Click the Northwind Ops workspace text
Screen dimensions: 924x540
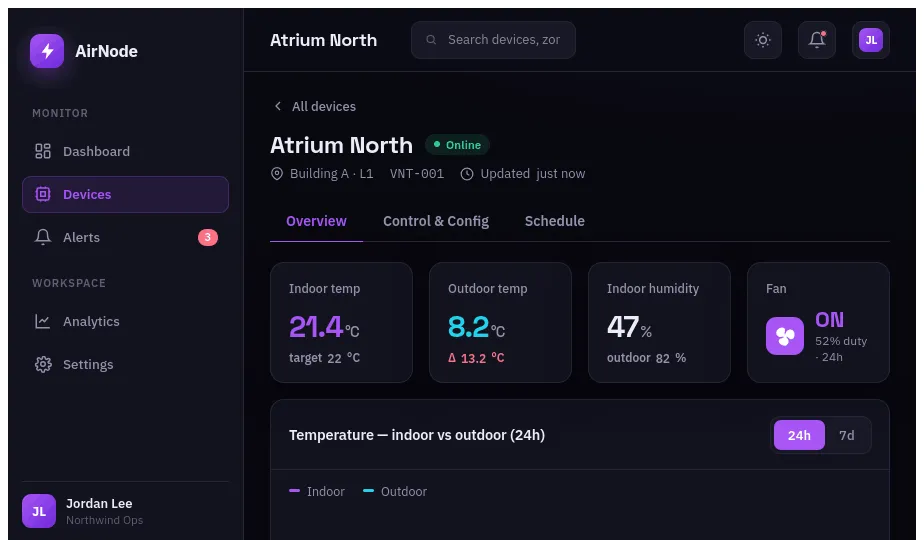coord(104,520)
